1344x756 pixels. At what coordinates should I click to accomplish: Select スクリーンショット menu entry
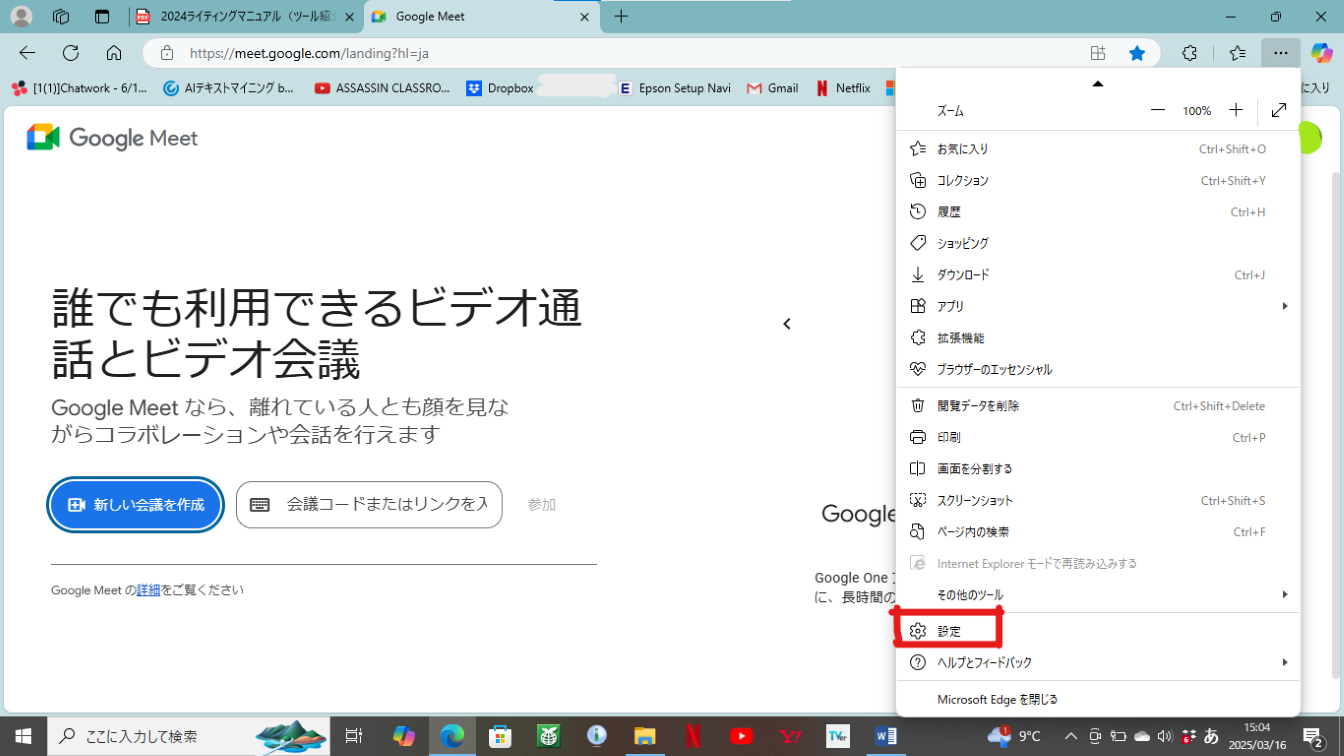(x=974, y=500)
